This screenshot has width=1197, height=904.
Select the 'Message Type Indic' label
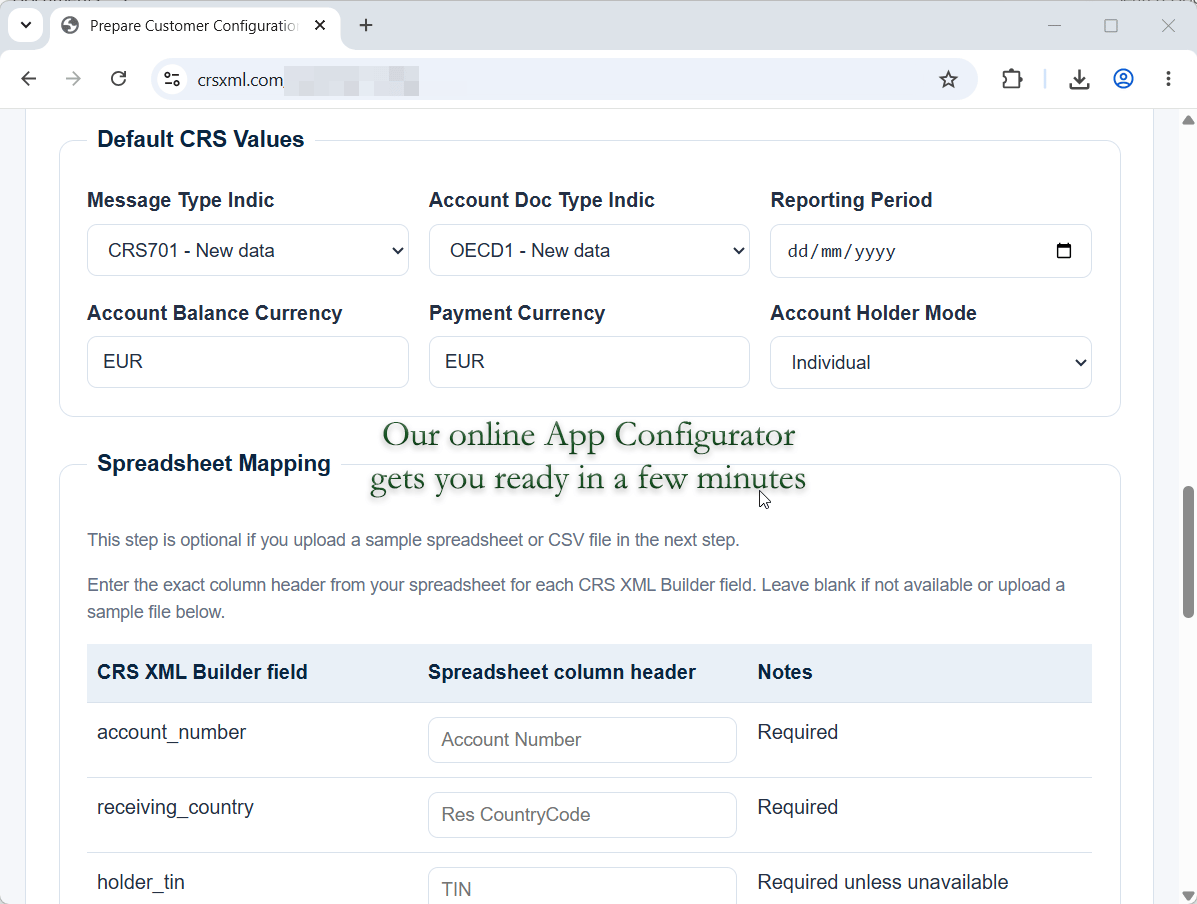(x=181, y=200)
